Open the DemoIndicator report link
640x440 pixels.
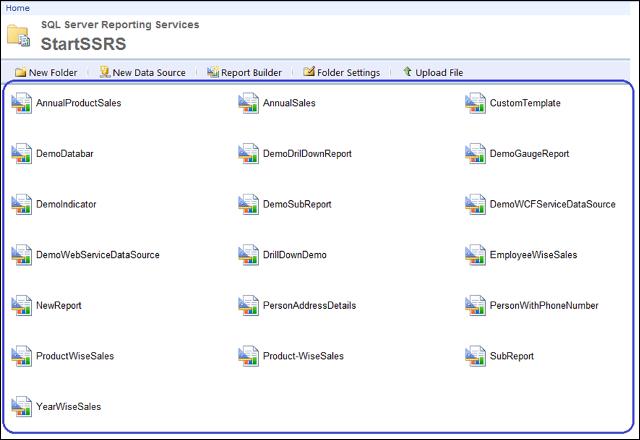[x=66, y=204]
